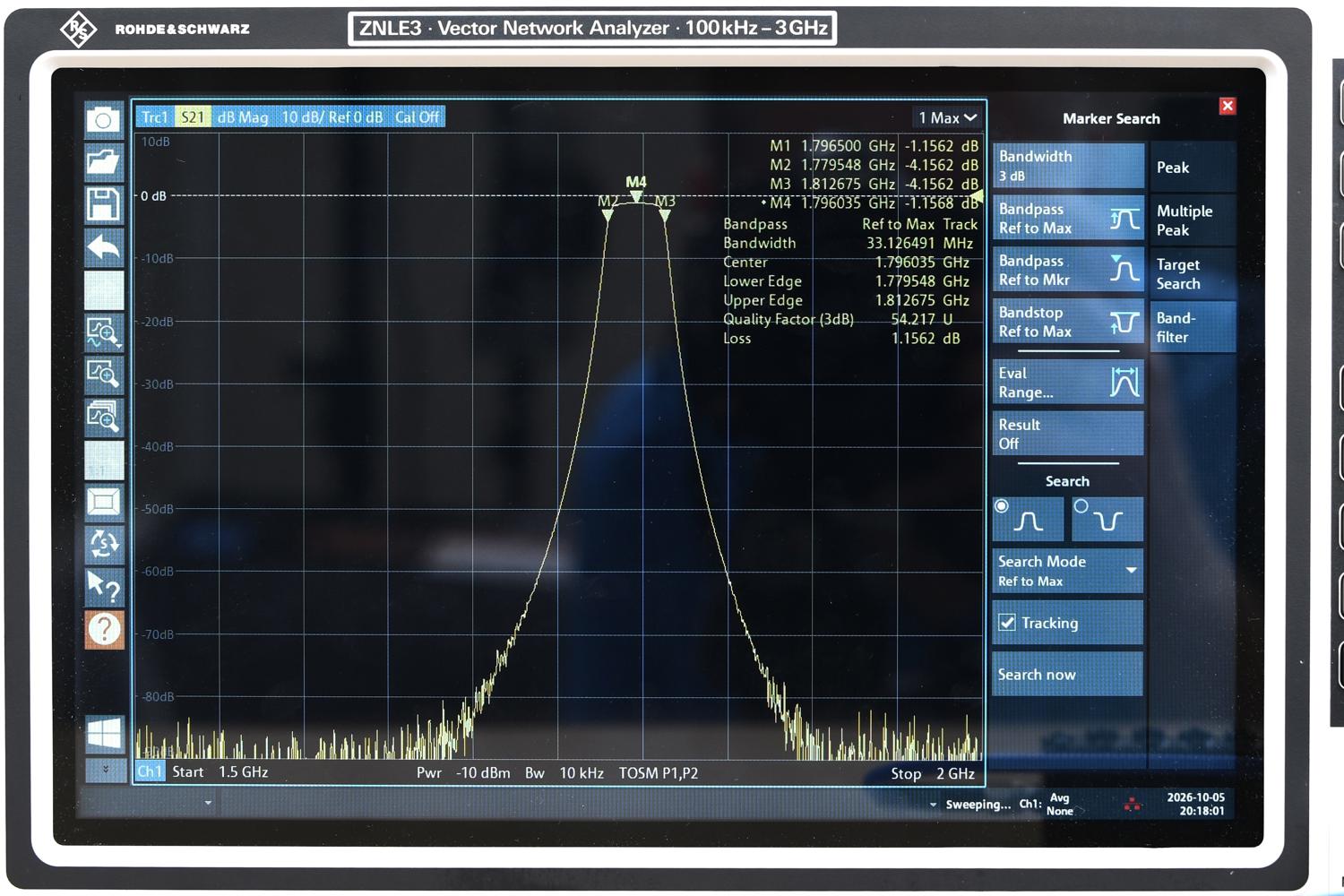Select the Bandpass Ref to Max search
The width and height of the screenshot is (1344, 896).
pyautogui.click(x=1068, y=219)
